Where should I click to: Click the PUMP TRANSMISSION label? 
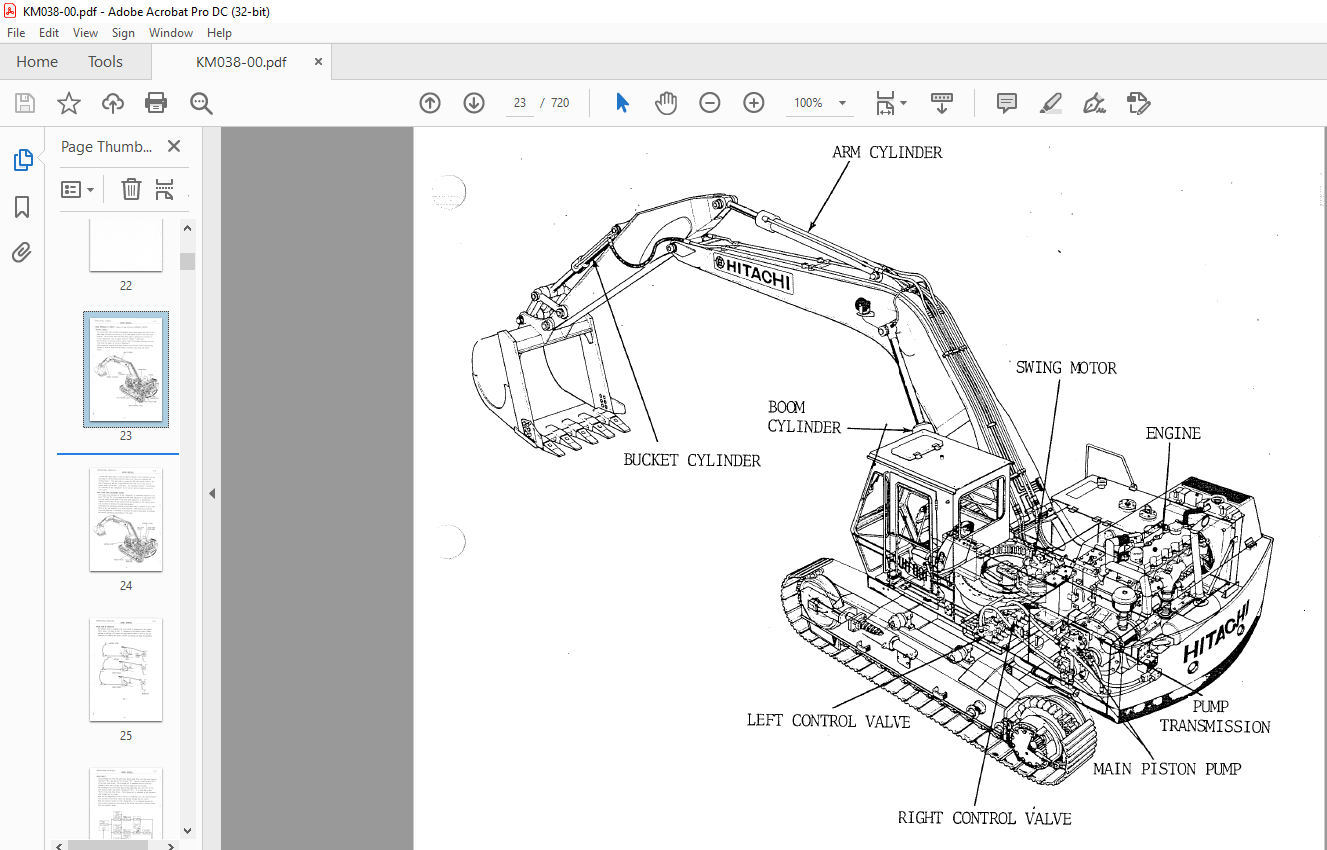point(1215,717)
